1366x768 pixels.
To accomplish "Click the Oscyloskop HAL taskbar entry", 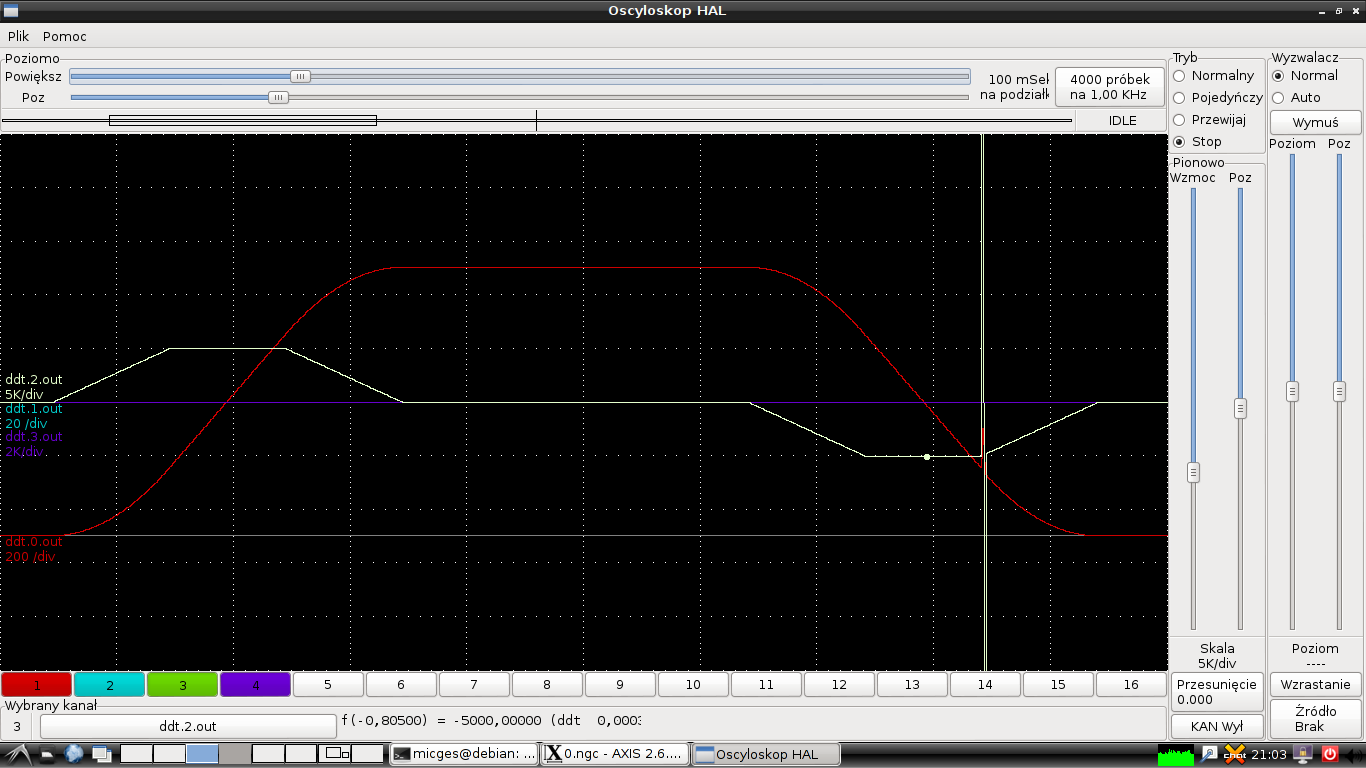I will [767, 754].
